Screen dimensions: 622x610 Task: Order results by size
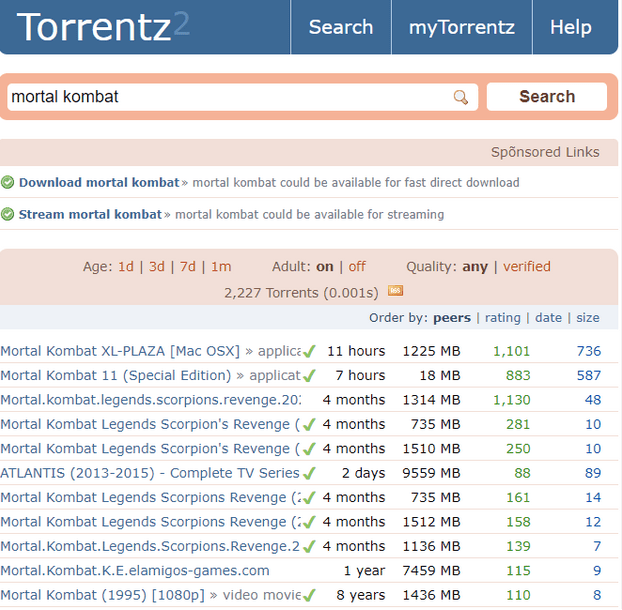[x=588, y=318]
